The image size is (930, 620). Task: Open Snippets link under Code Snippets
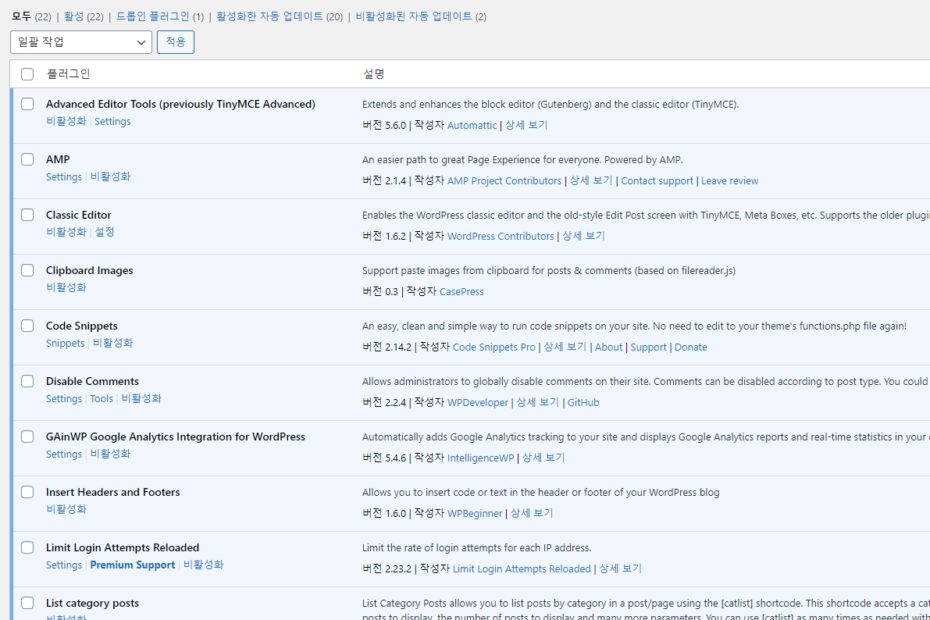[65, 343]
